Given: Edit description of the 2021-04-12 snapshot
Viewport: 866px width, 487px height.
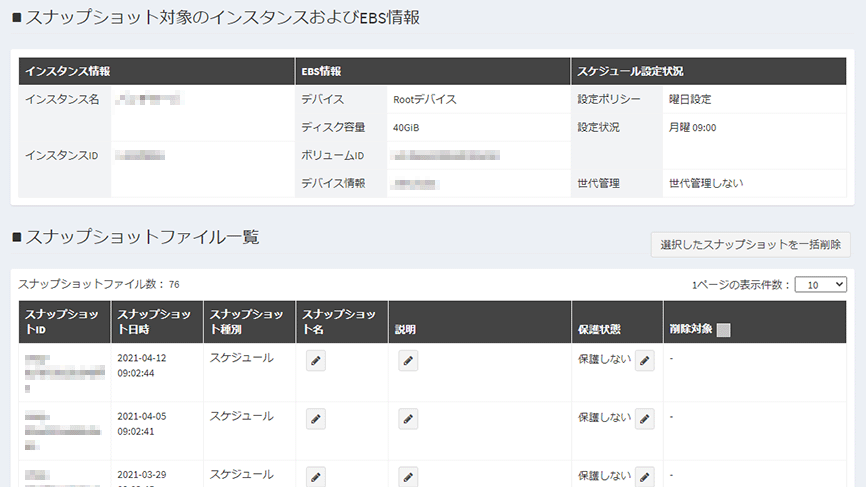Looking at the screenshot, I should (408, 362).
